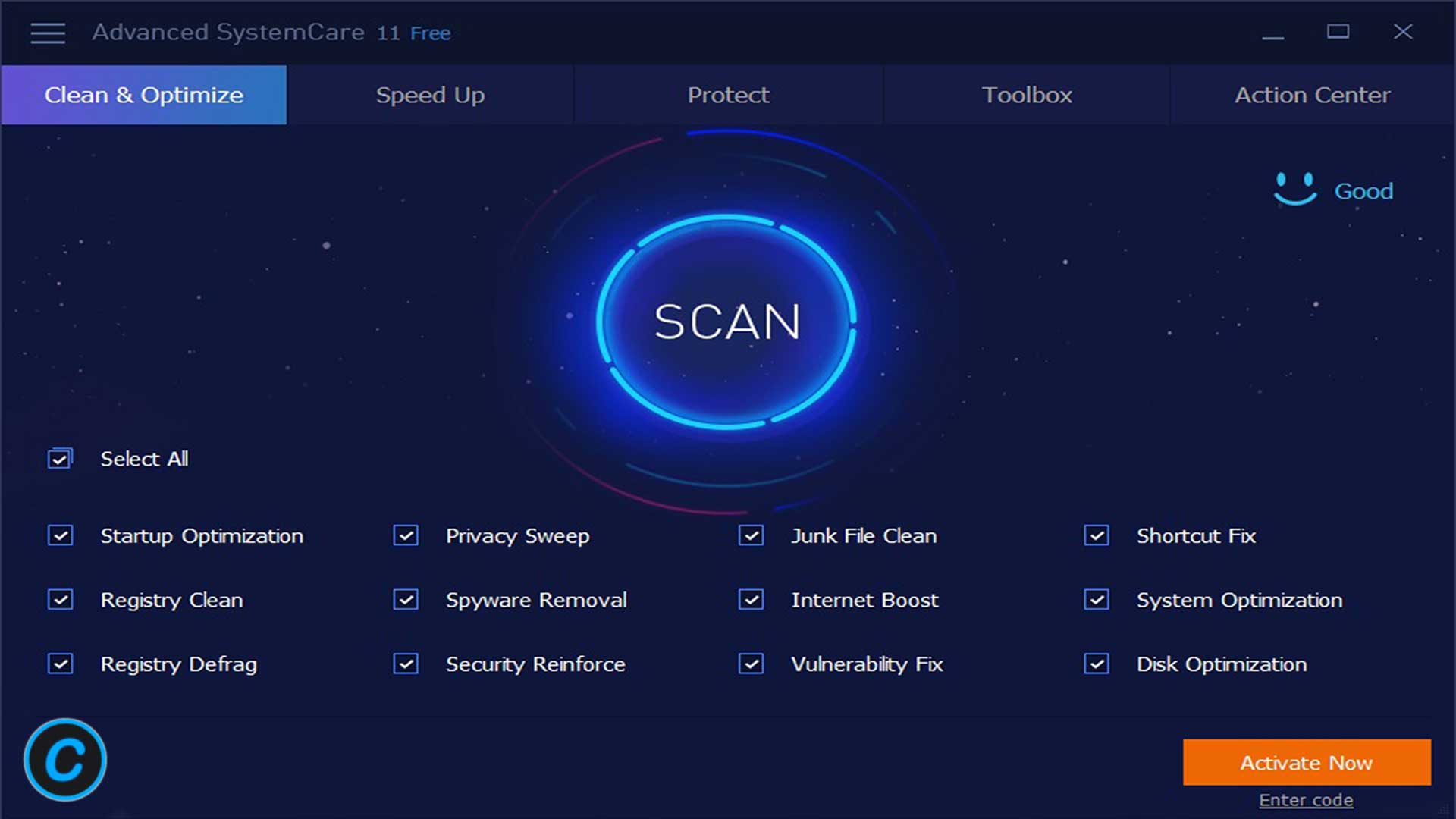This screenshot has height=819, width=1456.
Task: Click the circular C logo icon
Action: [65, 760]
